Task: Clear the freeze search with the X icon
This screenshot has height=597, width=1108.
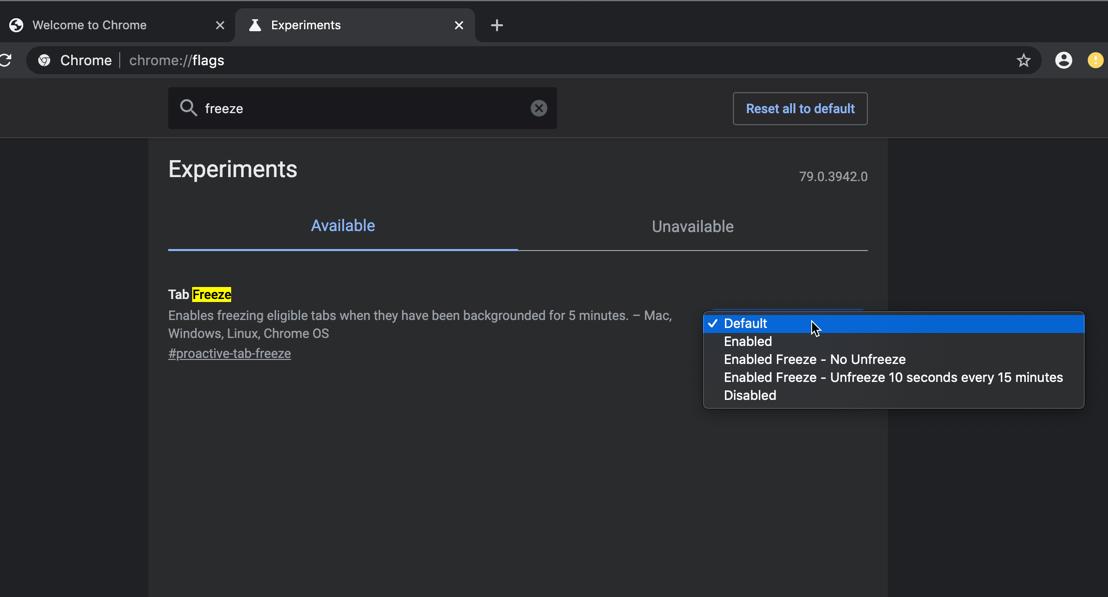Action: [x=538, y=108]
